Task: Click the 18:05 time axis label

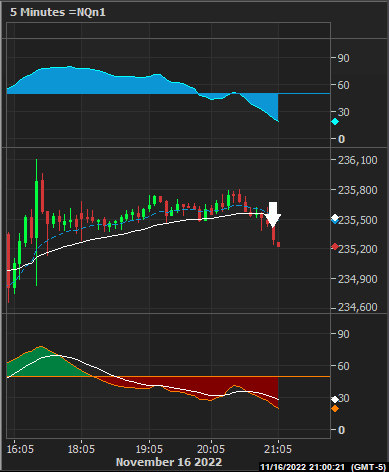Action: pos(81,449)
